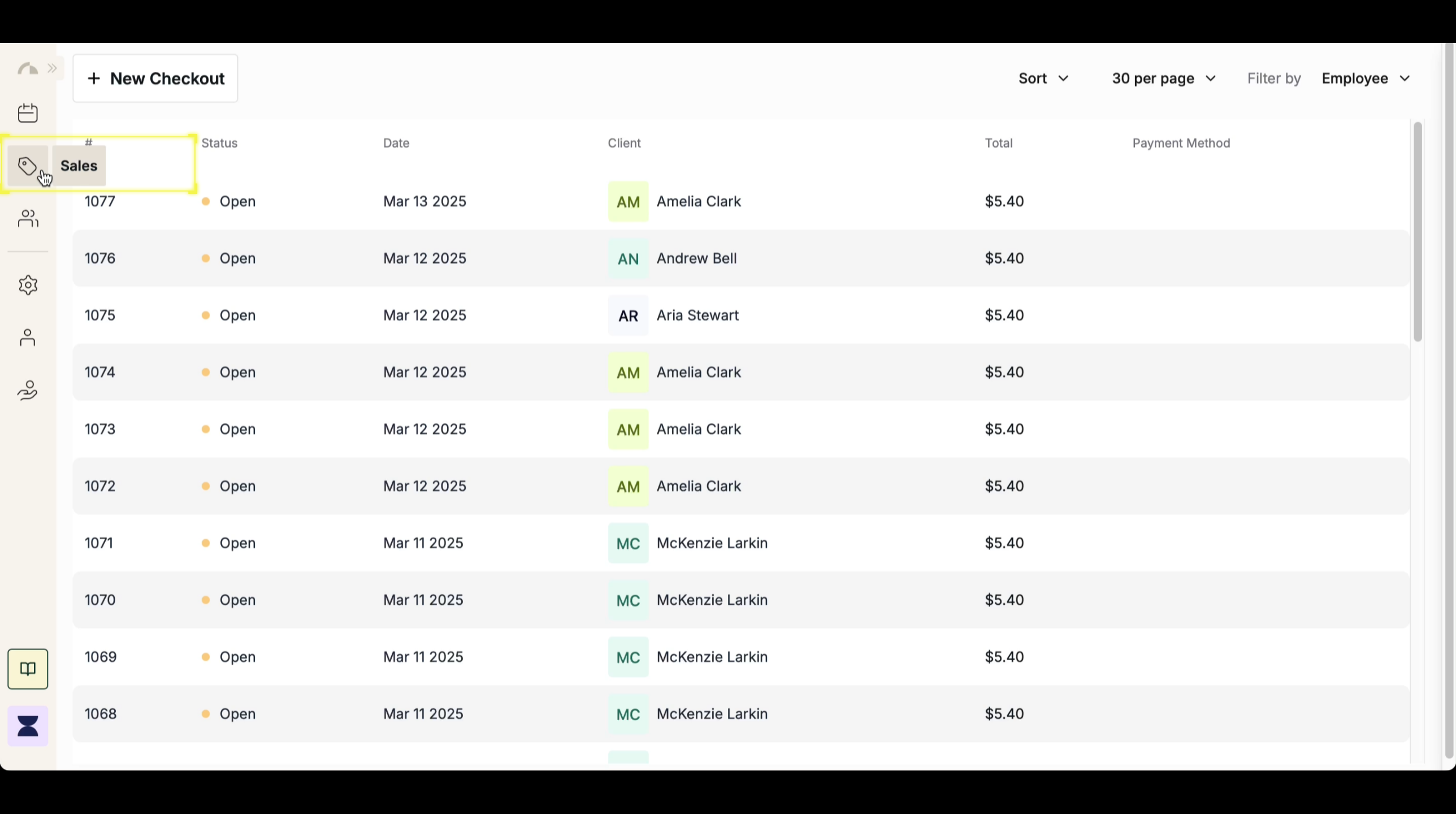Open the Sort dropdown
The width and height of the screenshot is (1456, 814).
(1043, 79)
